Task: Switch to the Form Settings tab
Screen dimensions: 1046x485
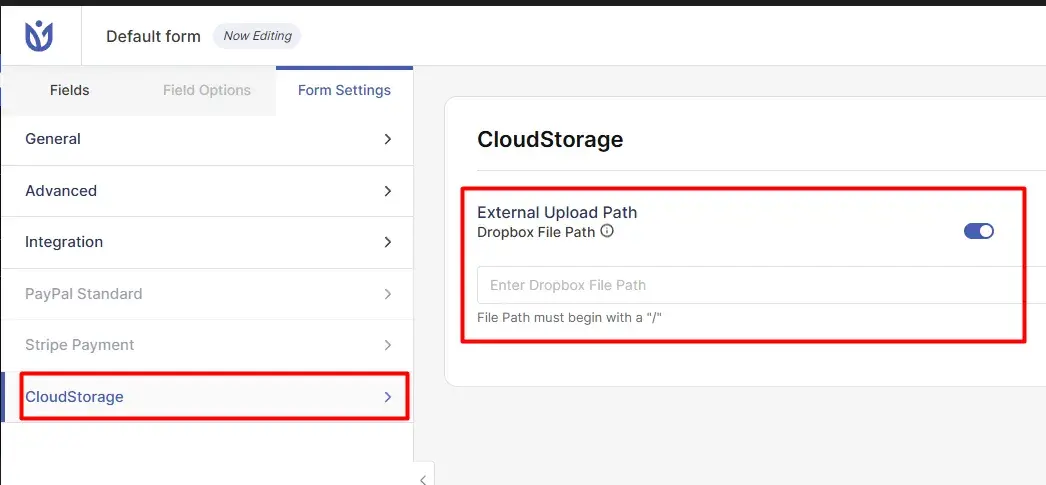Action: pyautogui.click(x=344, y=90)
